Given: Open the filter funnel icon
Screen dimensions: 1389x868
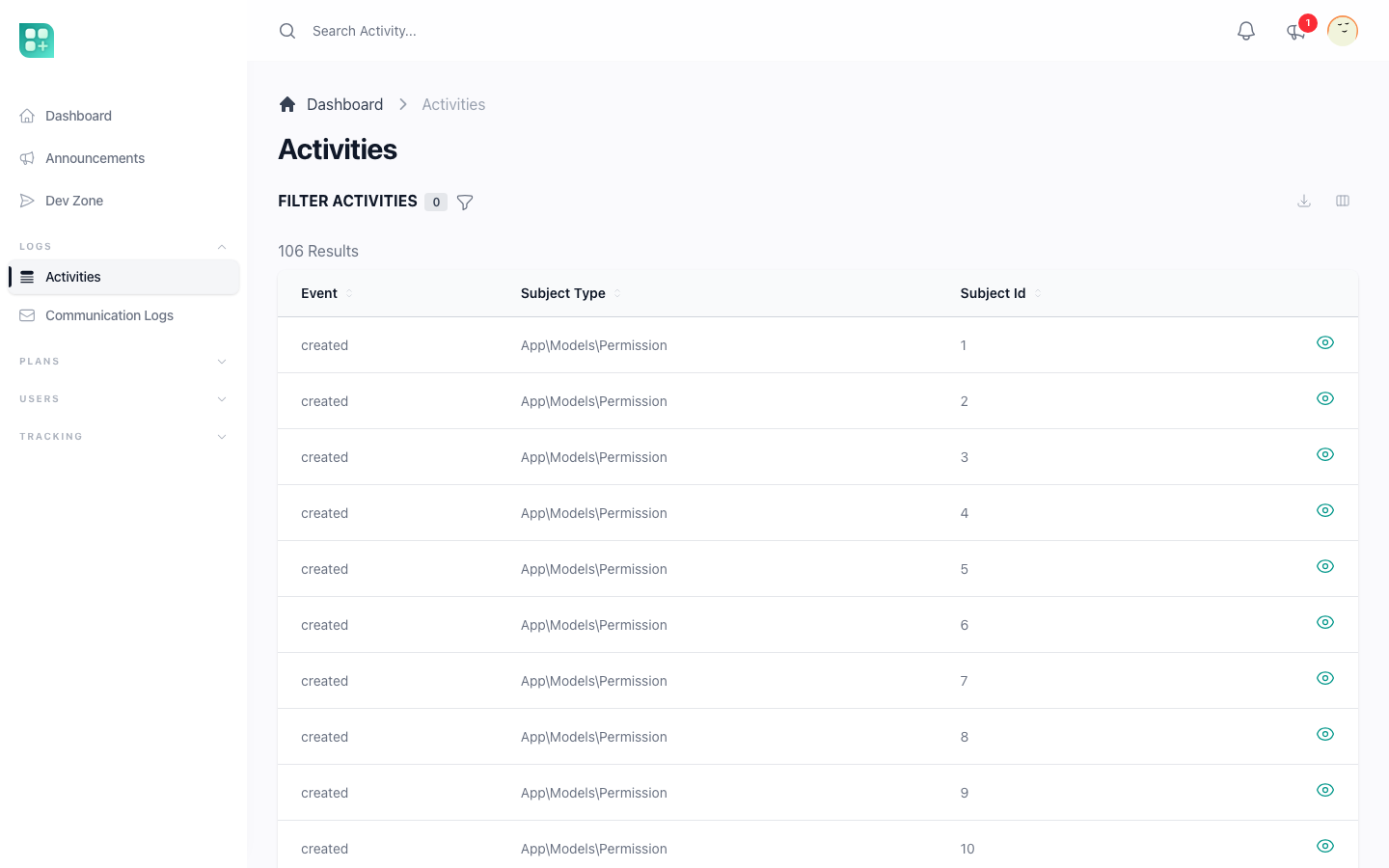Looking at the screenshot, I should (465, 202).
